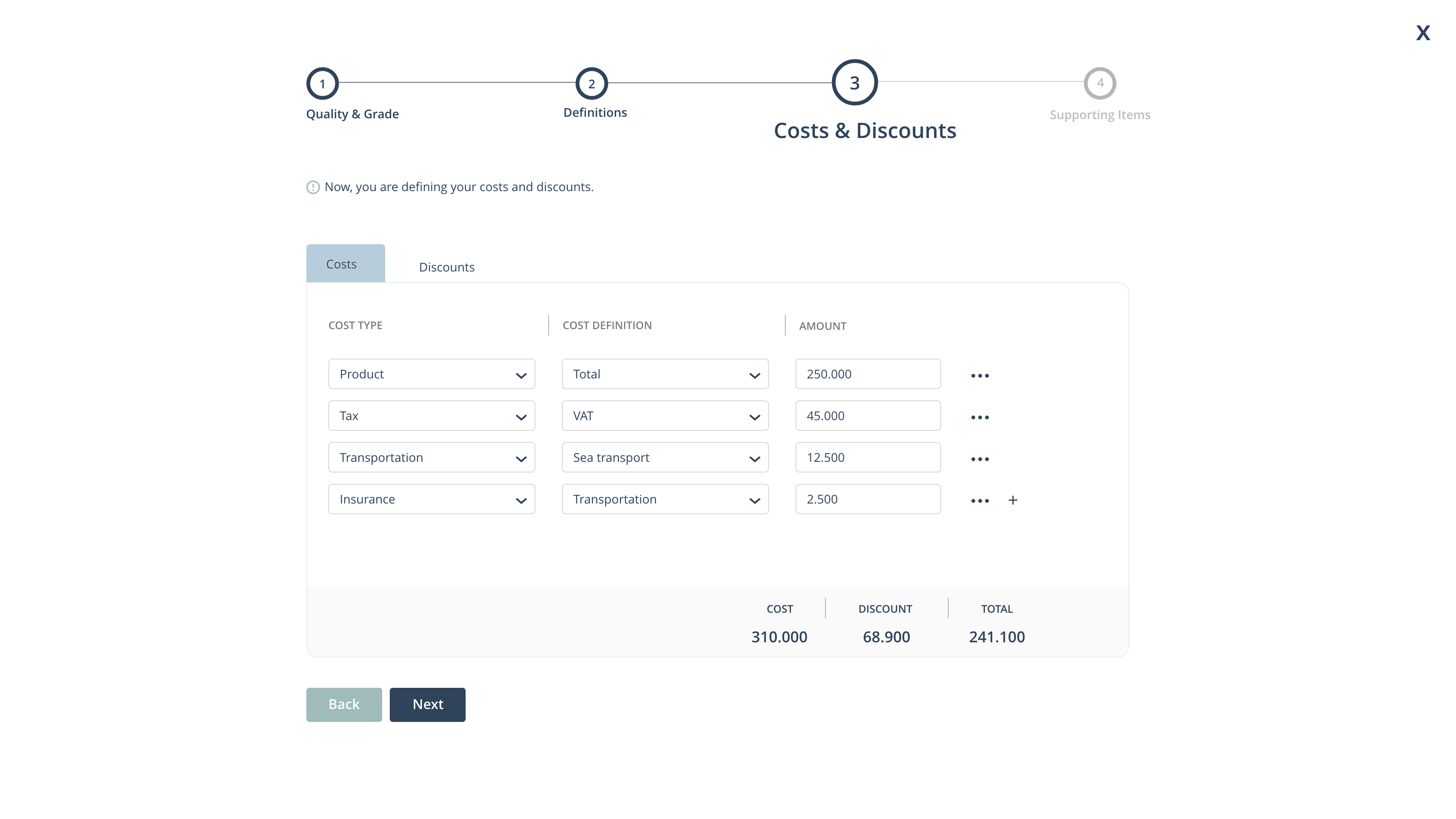The height and width of the screenshot is (819, 1456).
Task: Click the ellipsis icon on Product row
Action: coord(979,374)
